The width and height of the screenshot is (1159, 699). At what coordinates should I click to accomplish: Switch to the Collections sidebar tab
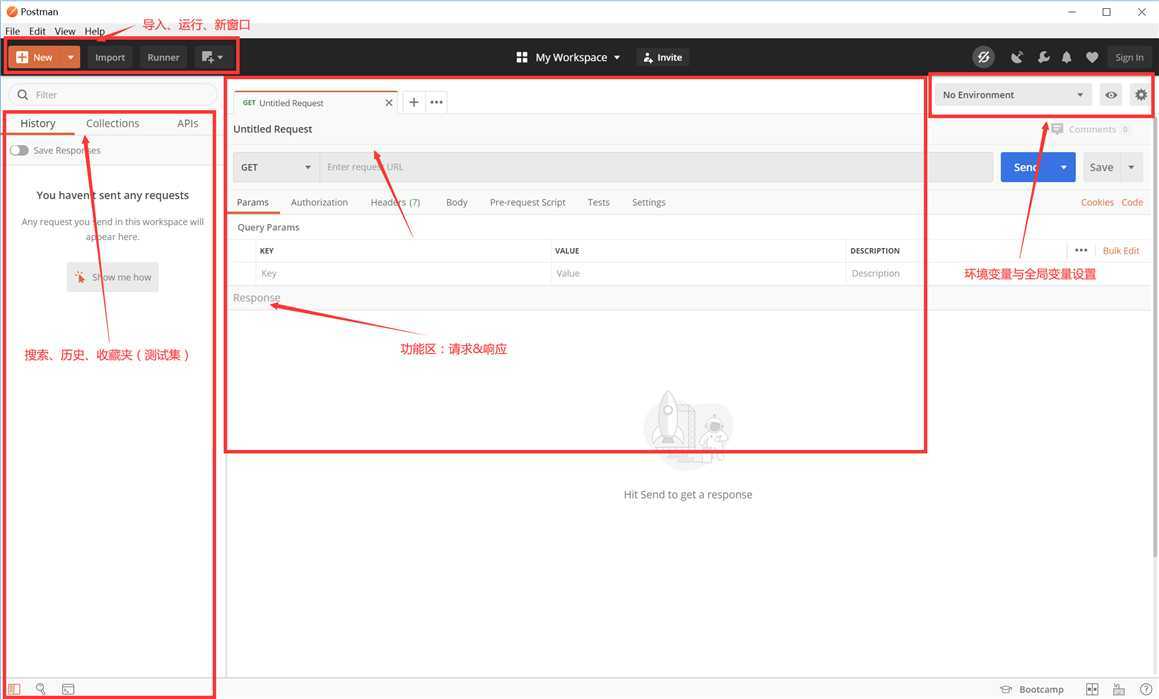112,123
